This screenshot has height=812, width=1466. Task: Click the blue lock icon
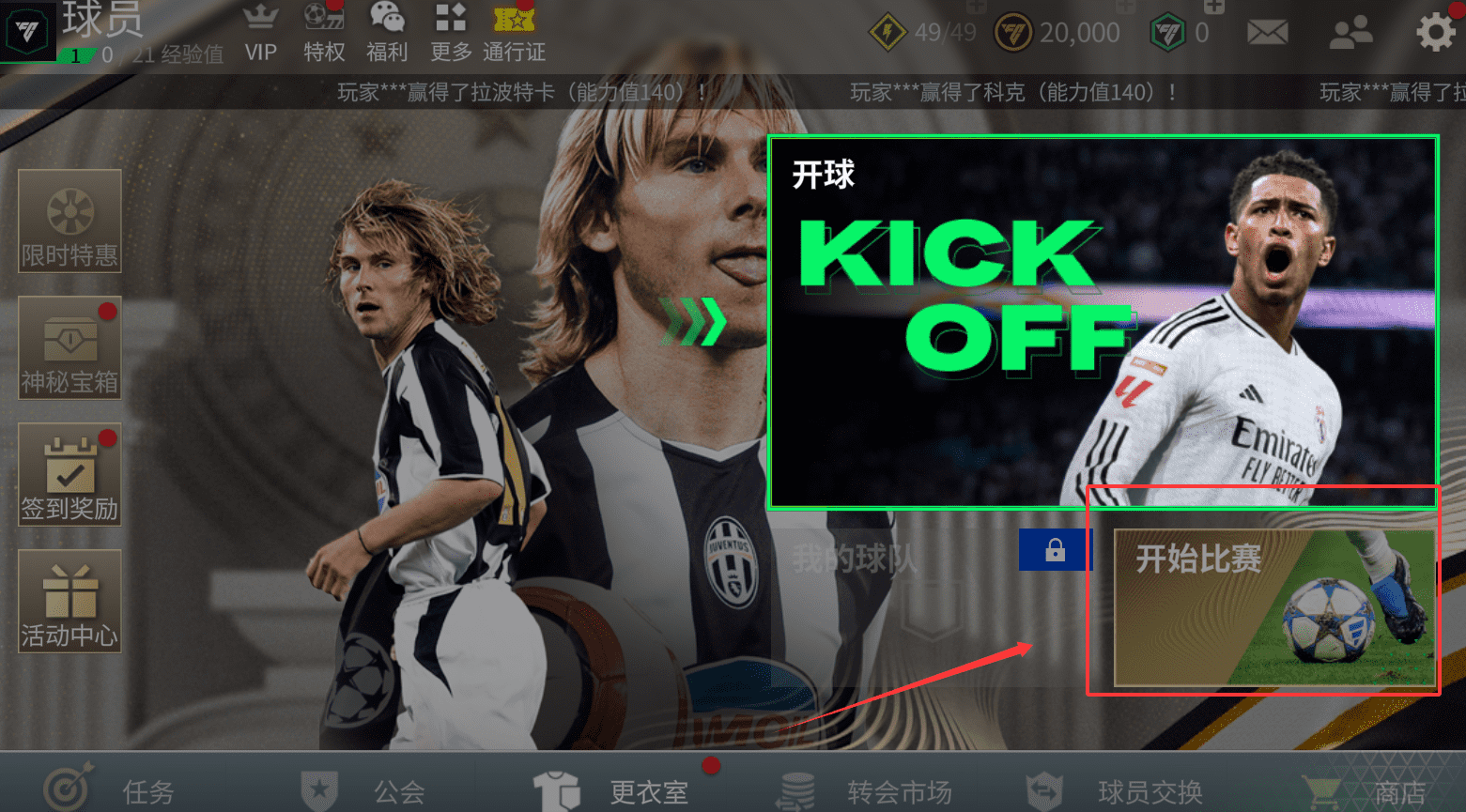coord(1056,549)
